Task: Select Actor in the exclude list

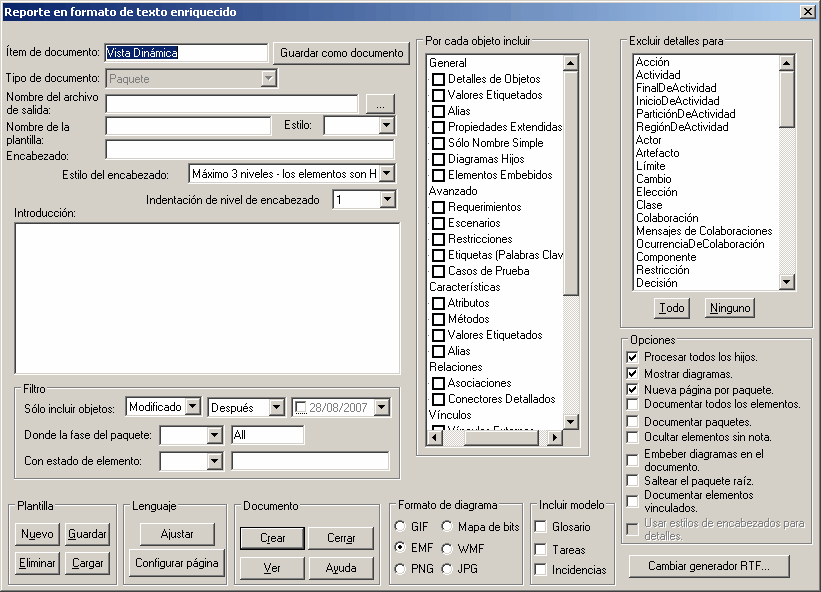Action: tap(649, 140)
